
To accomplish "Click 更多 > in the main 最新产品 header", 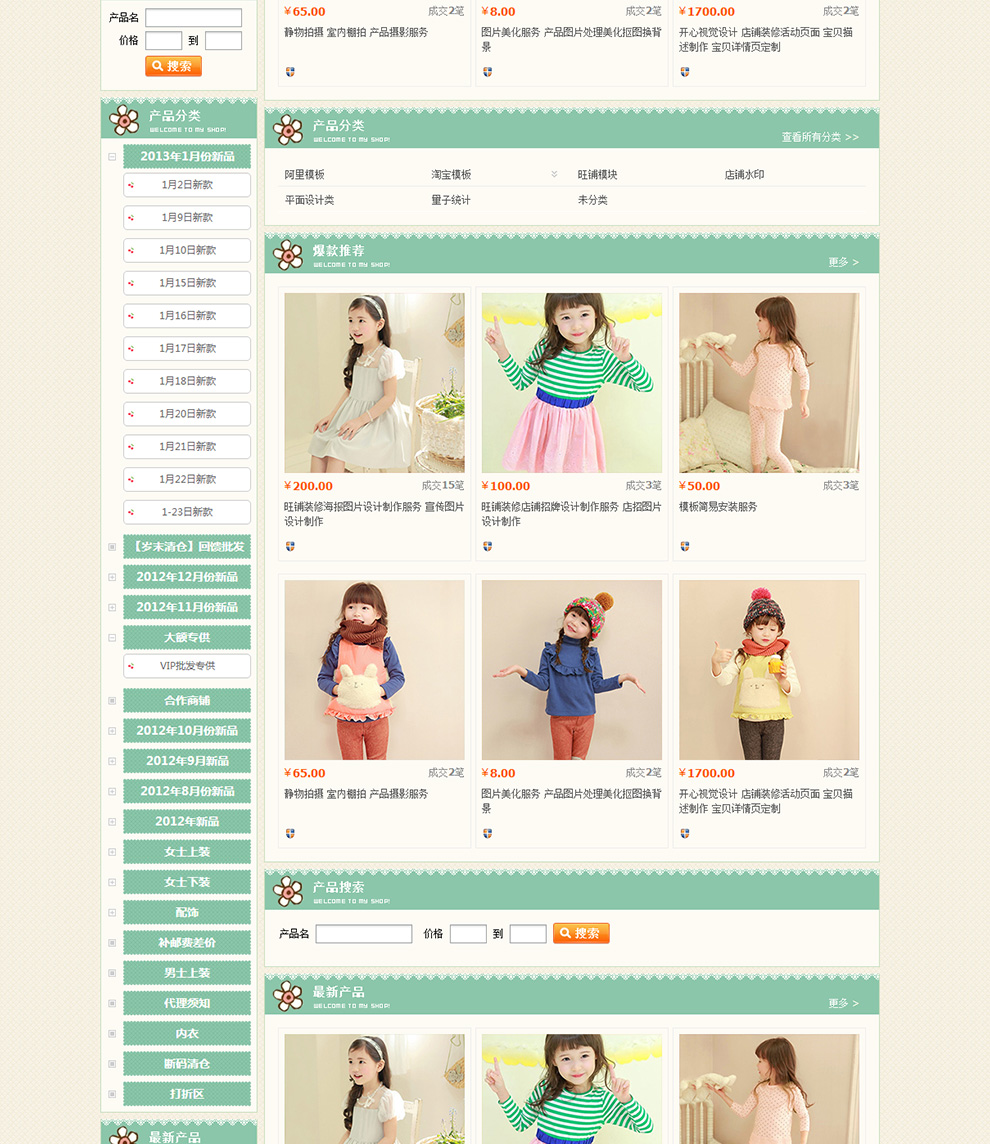I will 843,1004.
